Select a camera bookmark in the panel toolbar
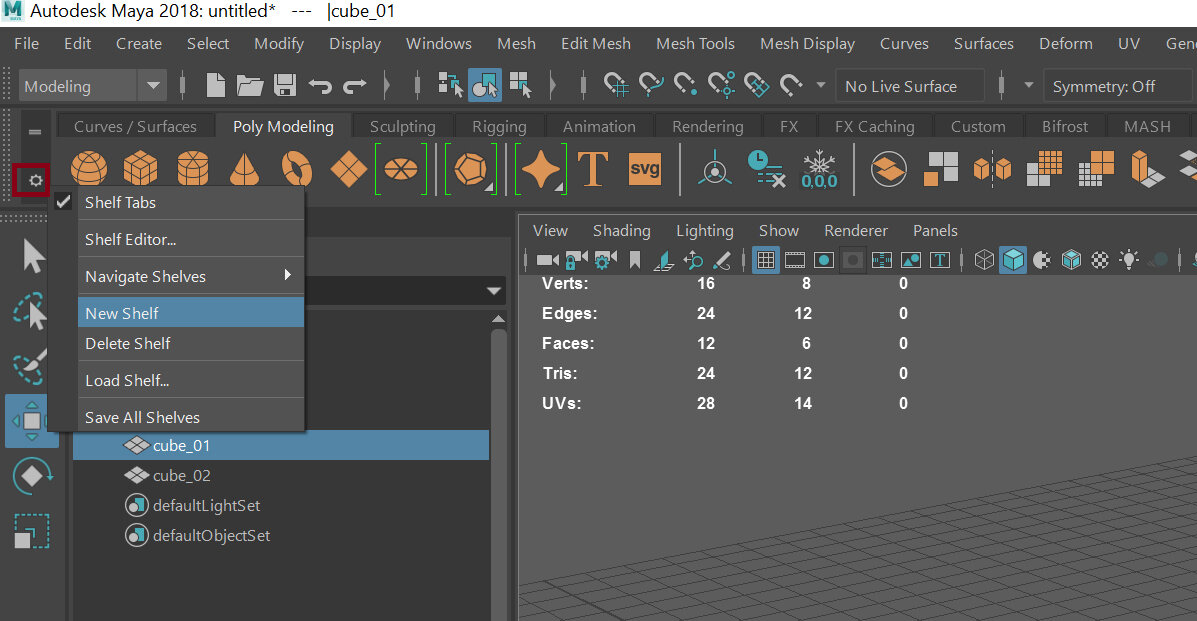This screenshot has width=1197, height=621. tap(635, 259)
